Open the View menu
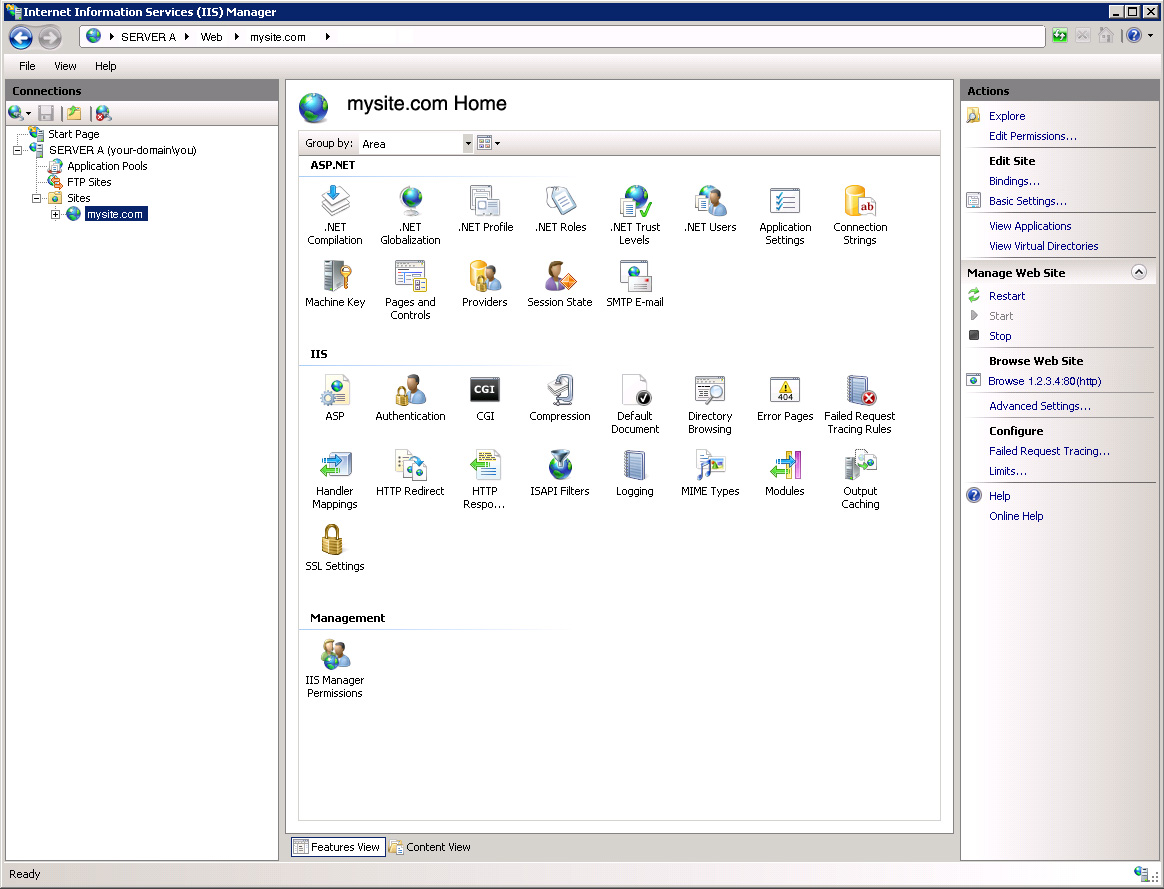Viewport: 1164px width, 889px height. [65, 66]
